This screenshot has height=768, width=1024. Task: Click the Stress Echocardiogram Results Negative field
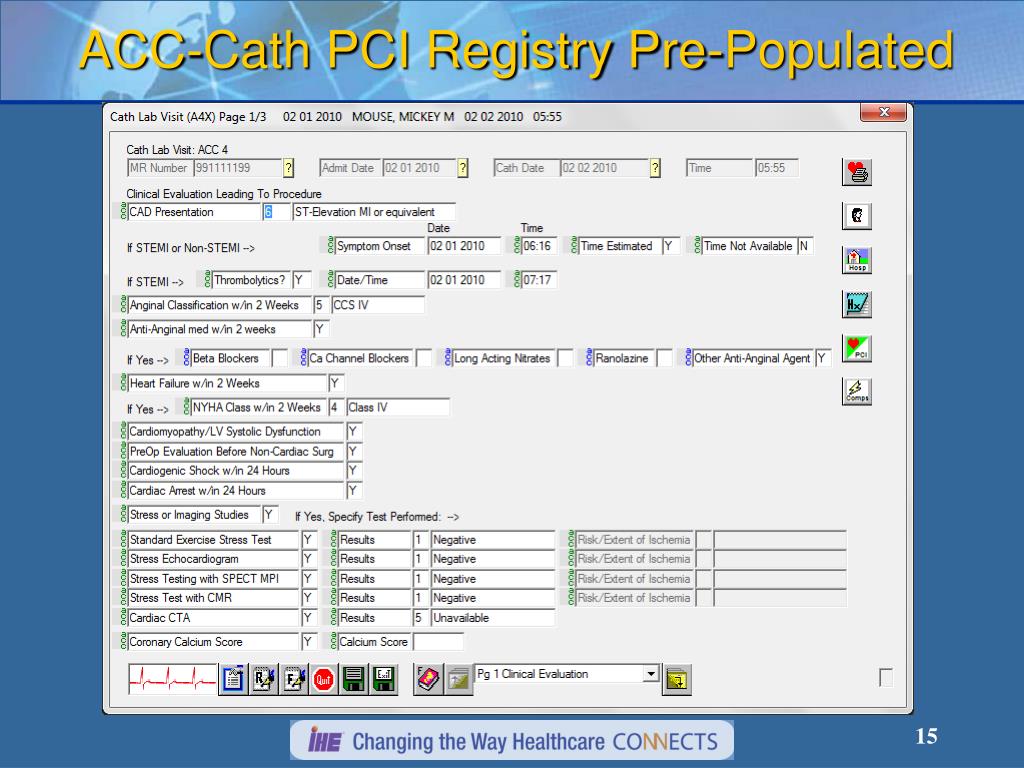[x=492, y=559]
